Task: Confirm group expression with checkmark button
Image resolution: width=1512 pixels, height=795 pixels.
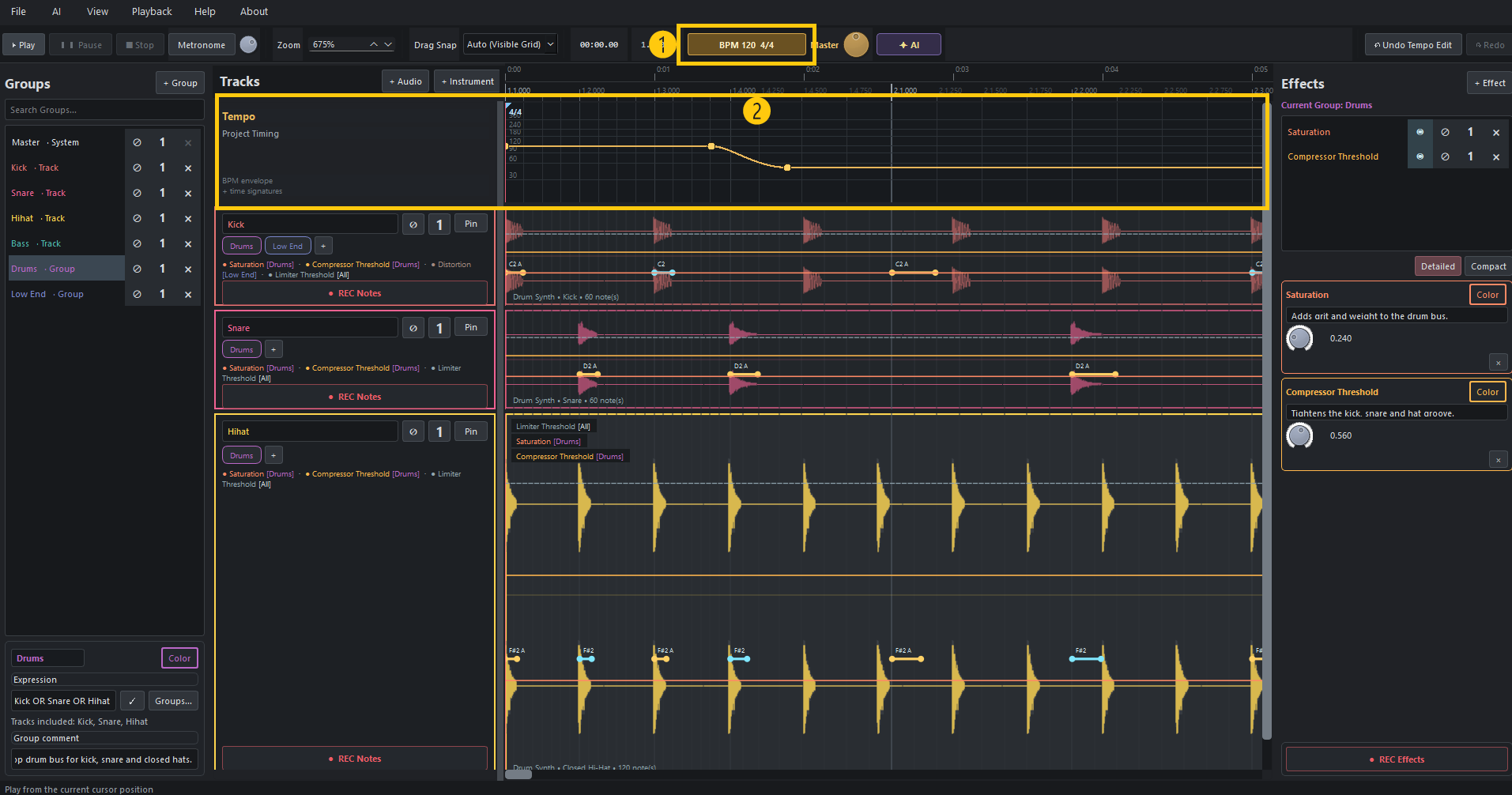Action: (x=132, y=701)
